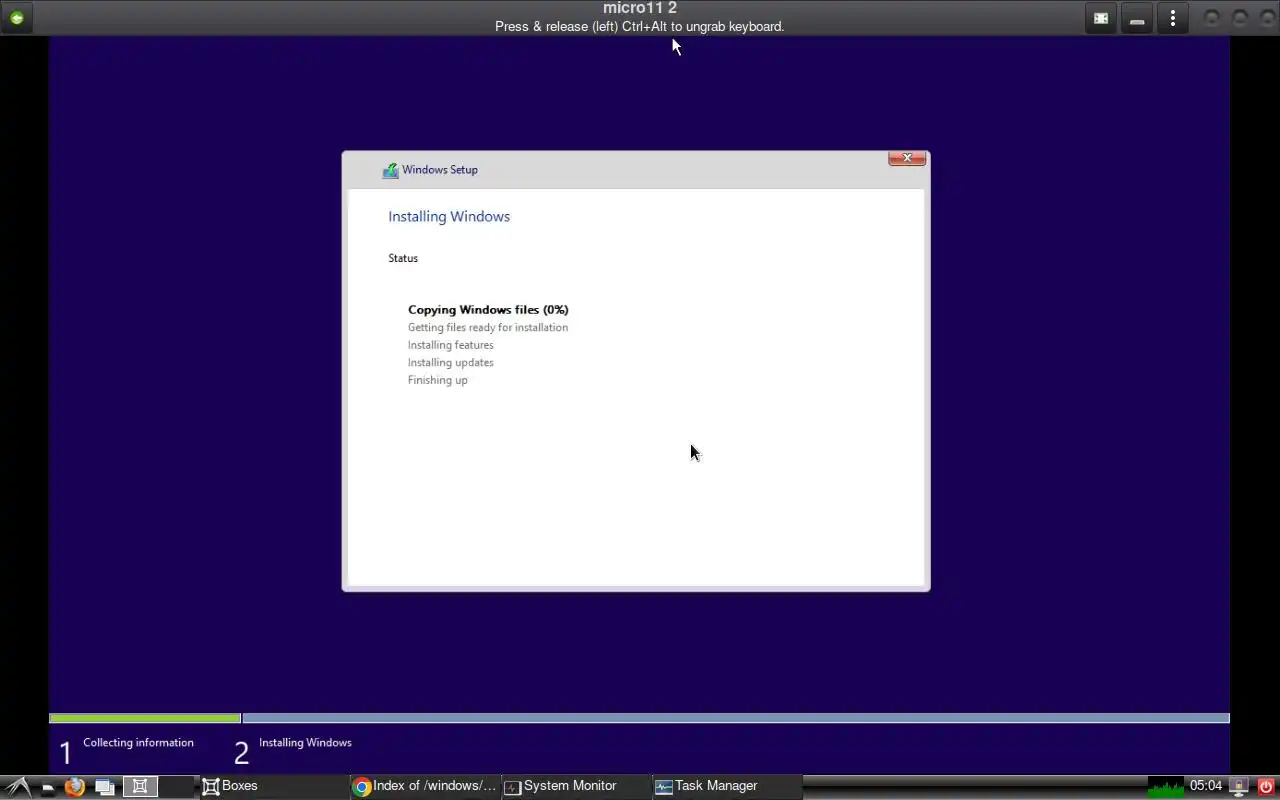Click the 'Installing Windows' heading

pyautogui.click(x=449, y=217)
